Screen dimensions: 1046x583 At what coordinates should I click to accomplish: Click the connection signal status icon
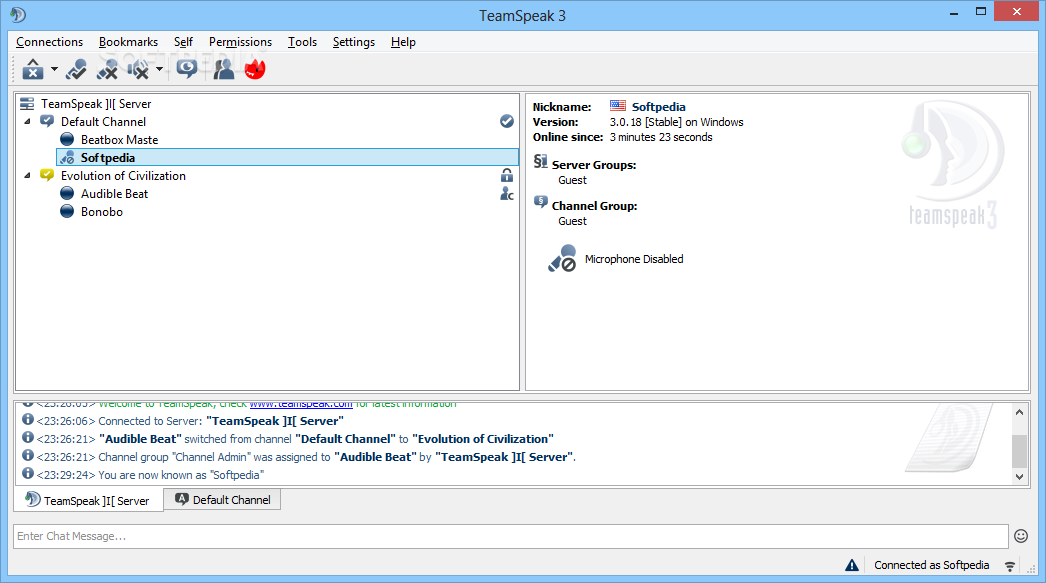point(1010,565)
